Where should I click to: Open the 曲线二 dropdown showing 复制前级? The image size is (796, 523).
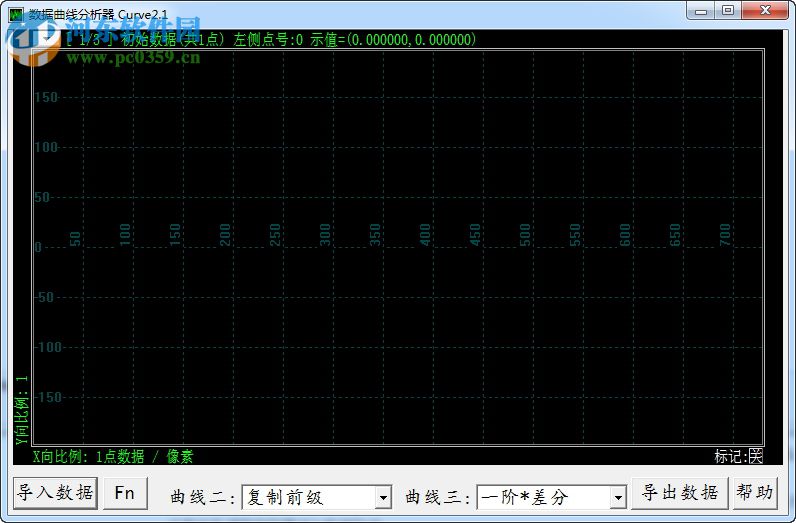[316, 497]
